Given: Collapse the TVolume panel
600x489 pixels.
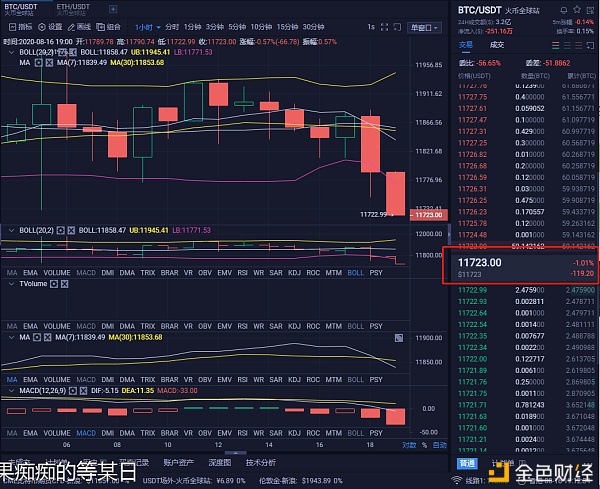Looking at the screenshot, I should [11, 284].
